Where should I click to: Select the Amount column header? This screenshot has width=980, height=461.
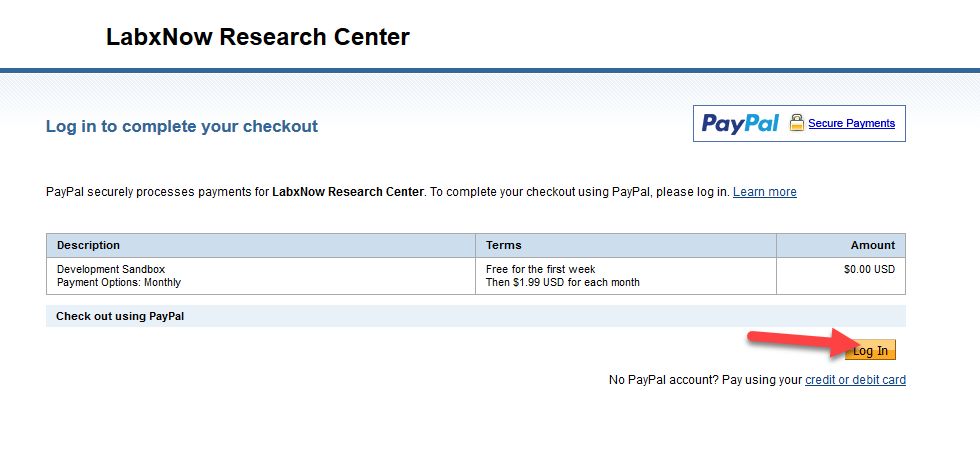tap(873, 245)
